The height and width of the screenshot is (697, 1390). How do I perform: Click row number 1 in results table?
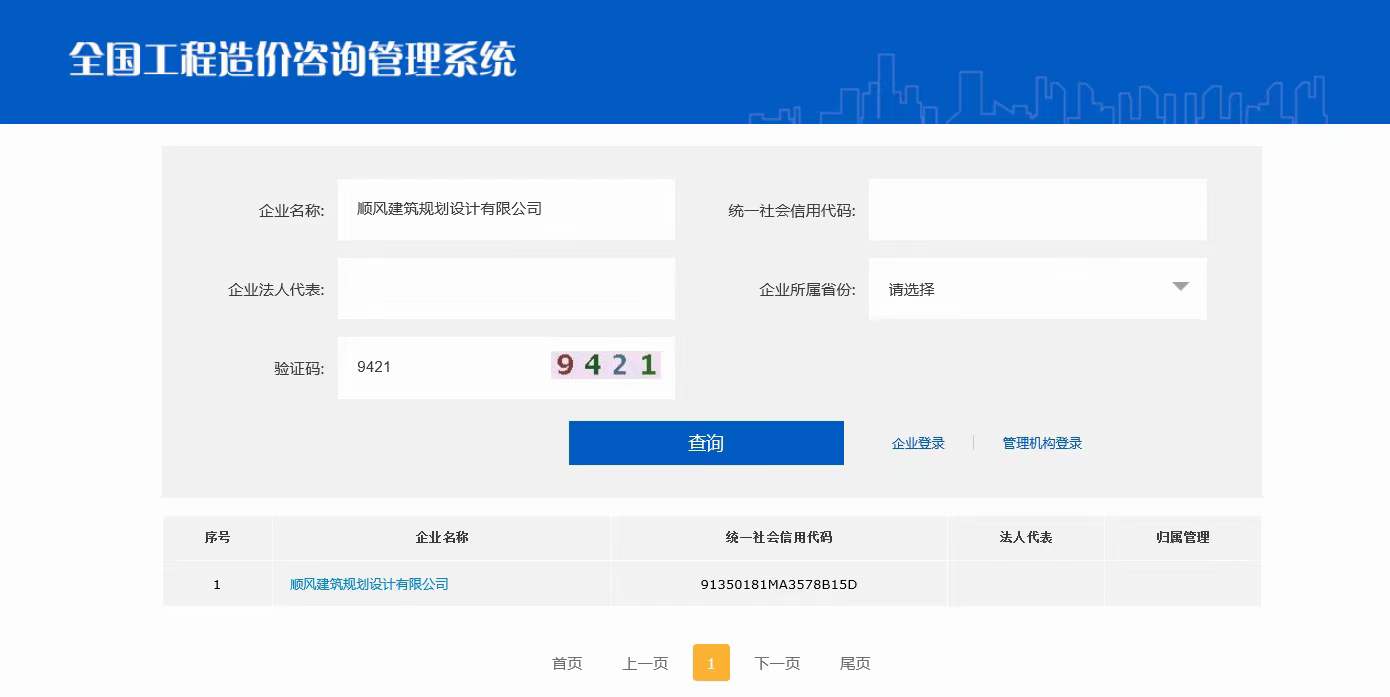(217, 584)
